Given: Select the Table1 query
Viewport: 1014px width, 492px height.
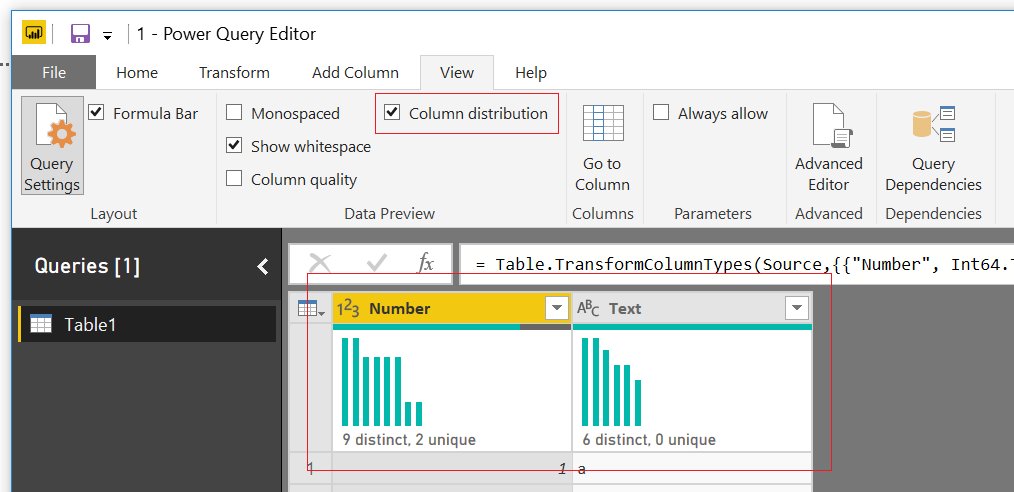Looking at the screenshot, I should [147, 324].
